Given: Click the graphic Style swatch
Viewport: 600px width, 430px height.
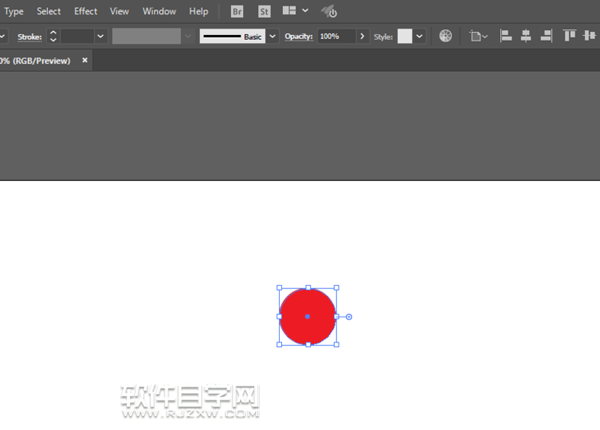Looking at the screenshot, I should [405, 36].
